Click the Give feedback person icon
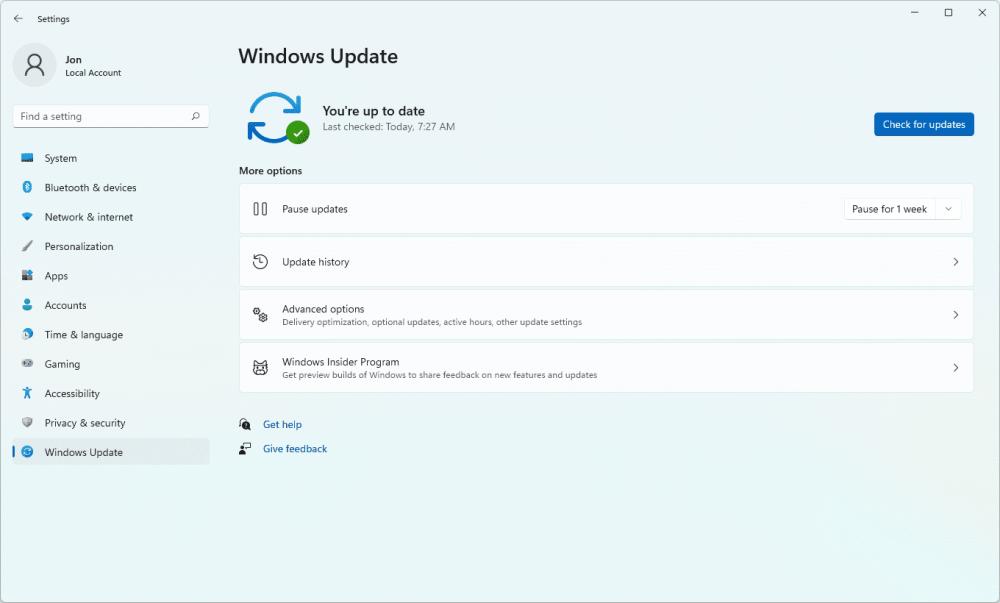 coord(245,449)
